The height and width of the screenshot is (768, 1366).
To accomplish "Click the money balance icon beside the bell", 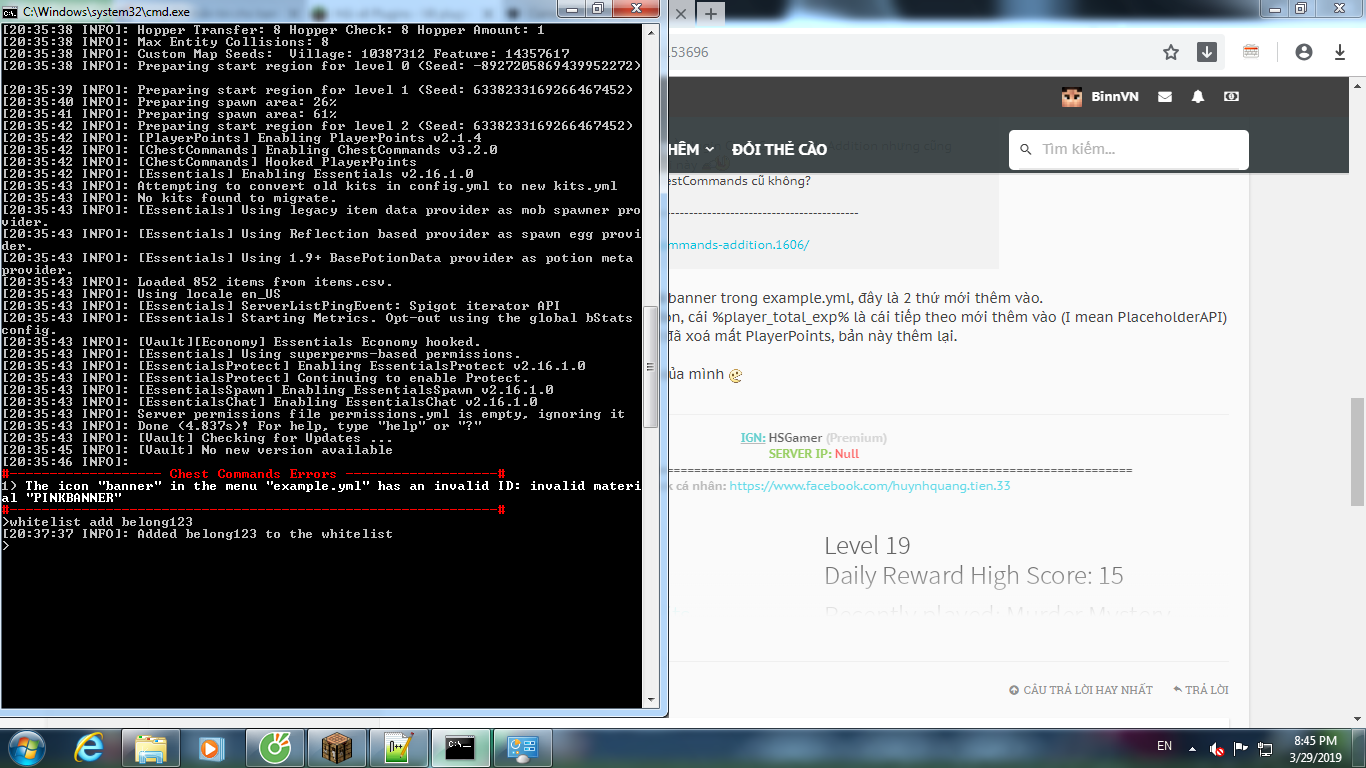I will [x=1231, y=97].
